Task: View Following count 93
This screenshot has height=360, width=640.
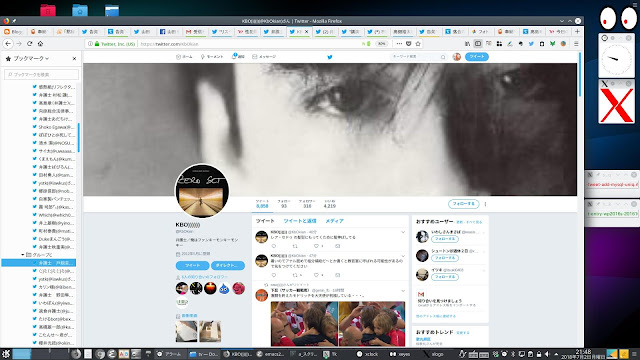Action: click(284, 204)
